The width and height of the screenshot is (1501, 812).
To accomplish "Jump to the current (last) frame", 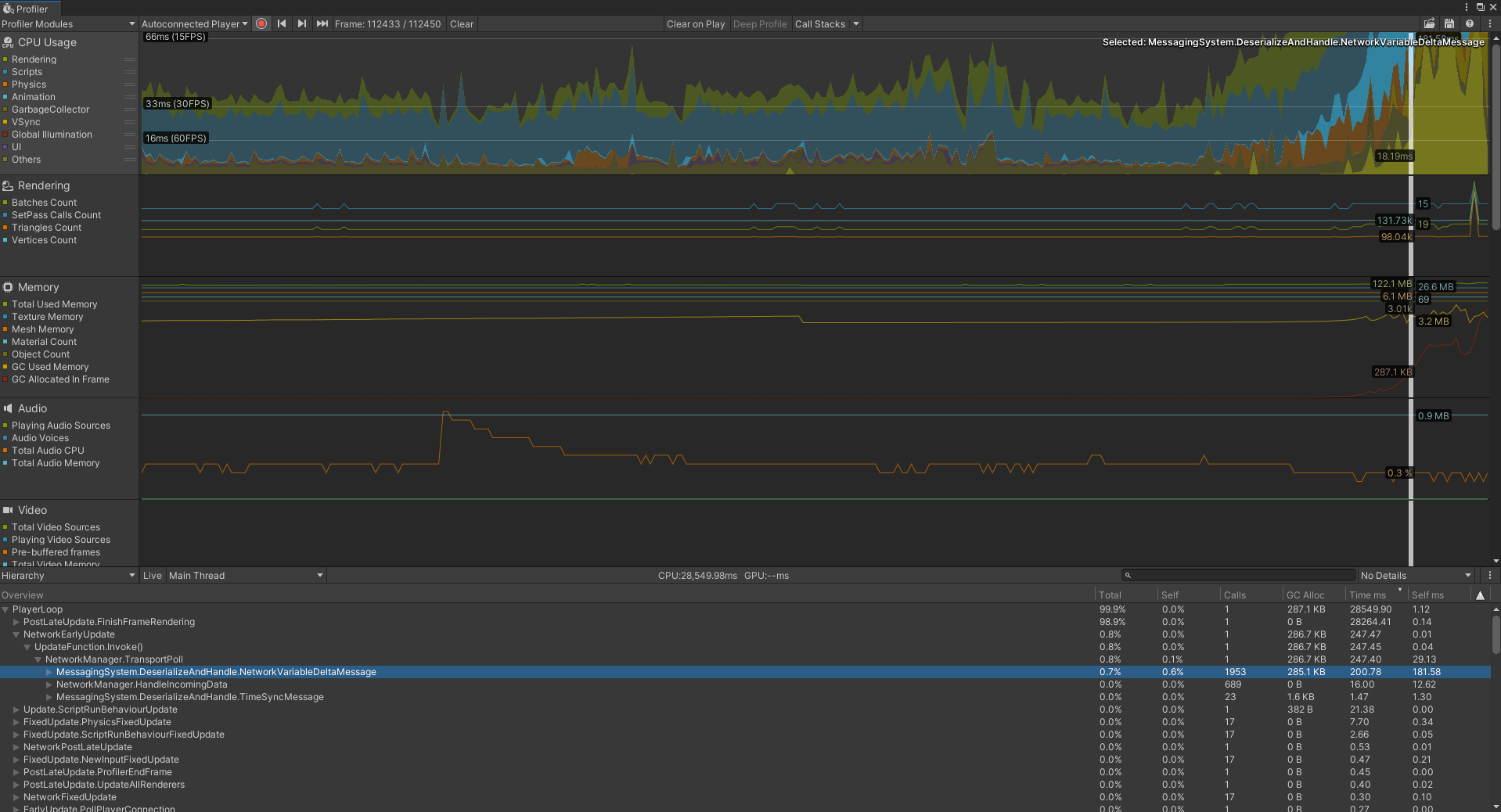I will tap(322, 24).
